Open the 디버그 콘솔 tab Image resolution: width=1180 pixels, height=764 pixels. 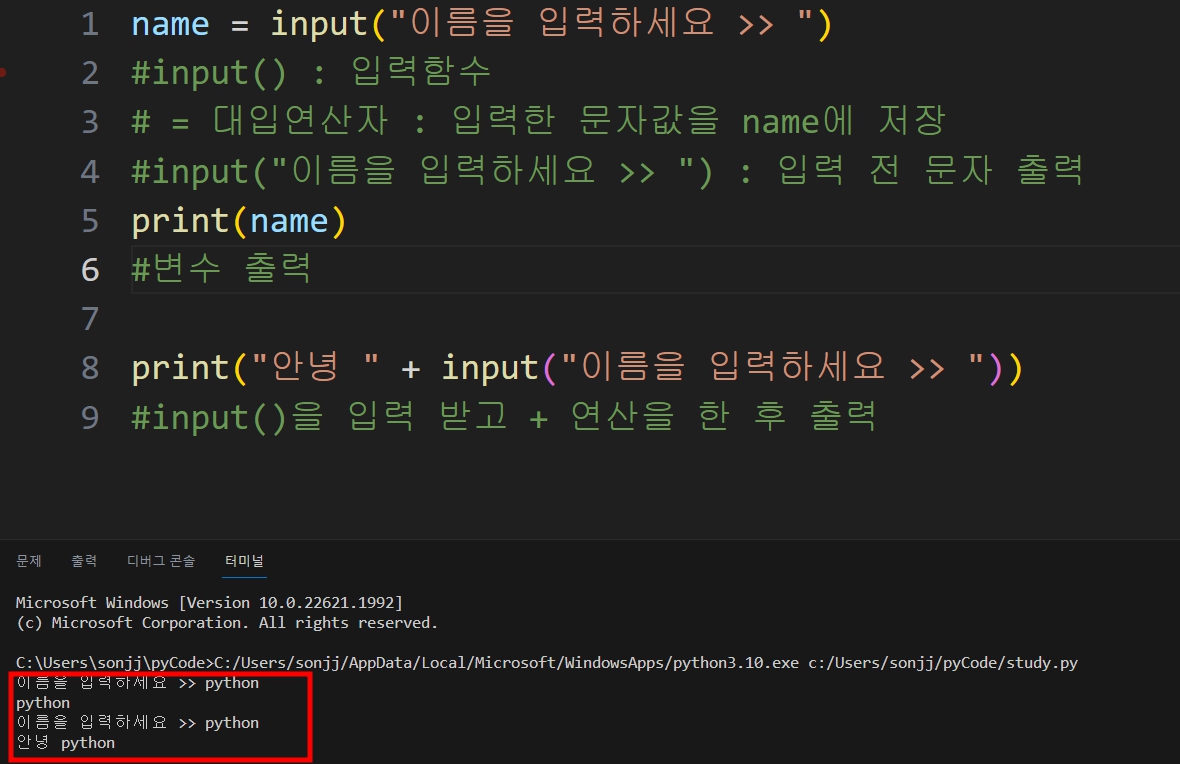(161, 561)
